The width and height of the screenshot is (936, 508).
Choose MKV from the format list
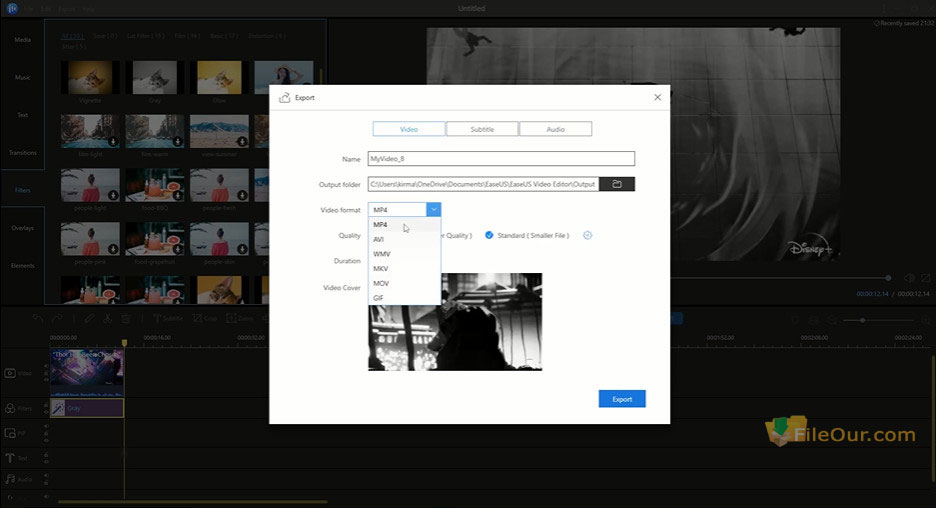pyautogui.click(x=404, y=269)
